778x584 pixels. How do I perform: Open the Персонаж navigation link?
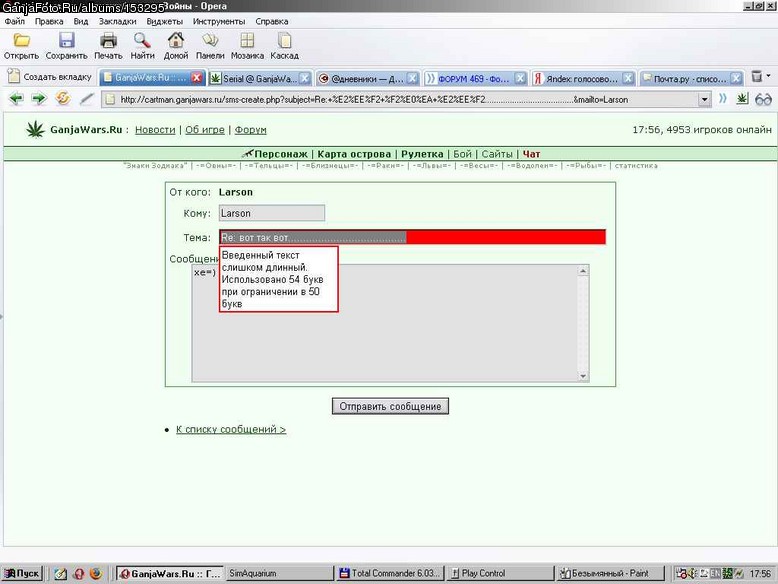tap(280, 154)
